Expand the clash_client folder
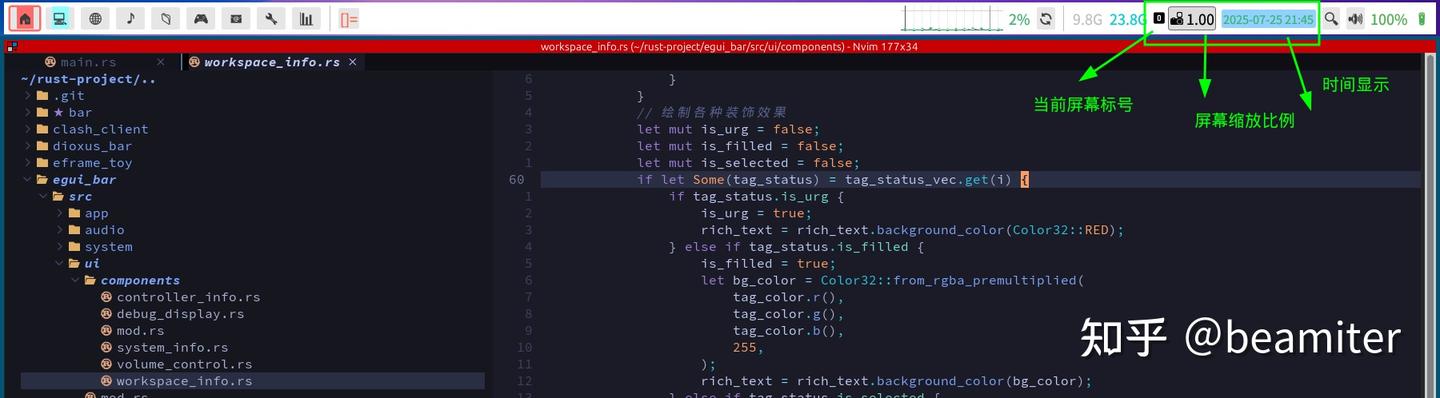The image size is (1440, 398). pyautogui.click(x=100, y=129)
